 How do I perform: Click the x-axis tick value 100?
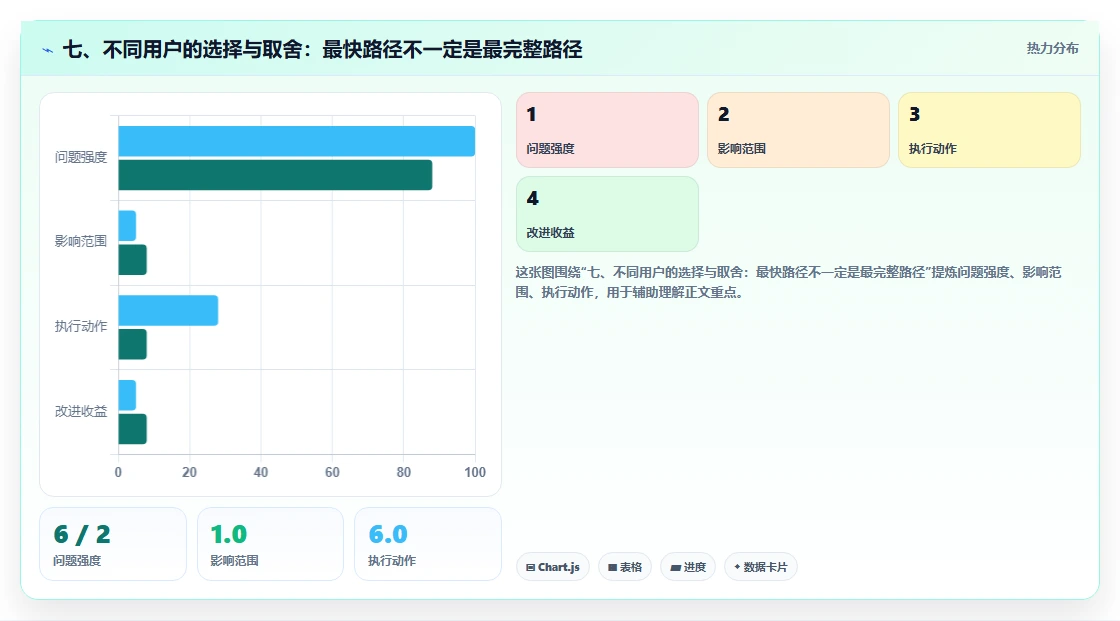pos(475,472)
